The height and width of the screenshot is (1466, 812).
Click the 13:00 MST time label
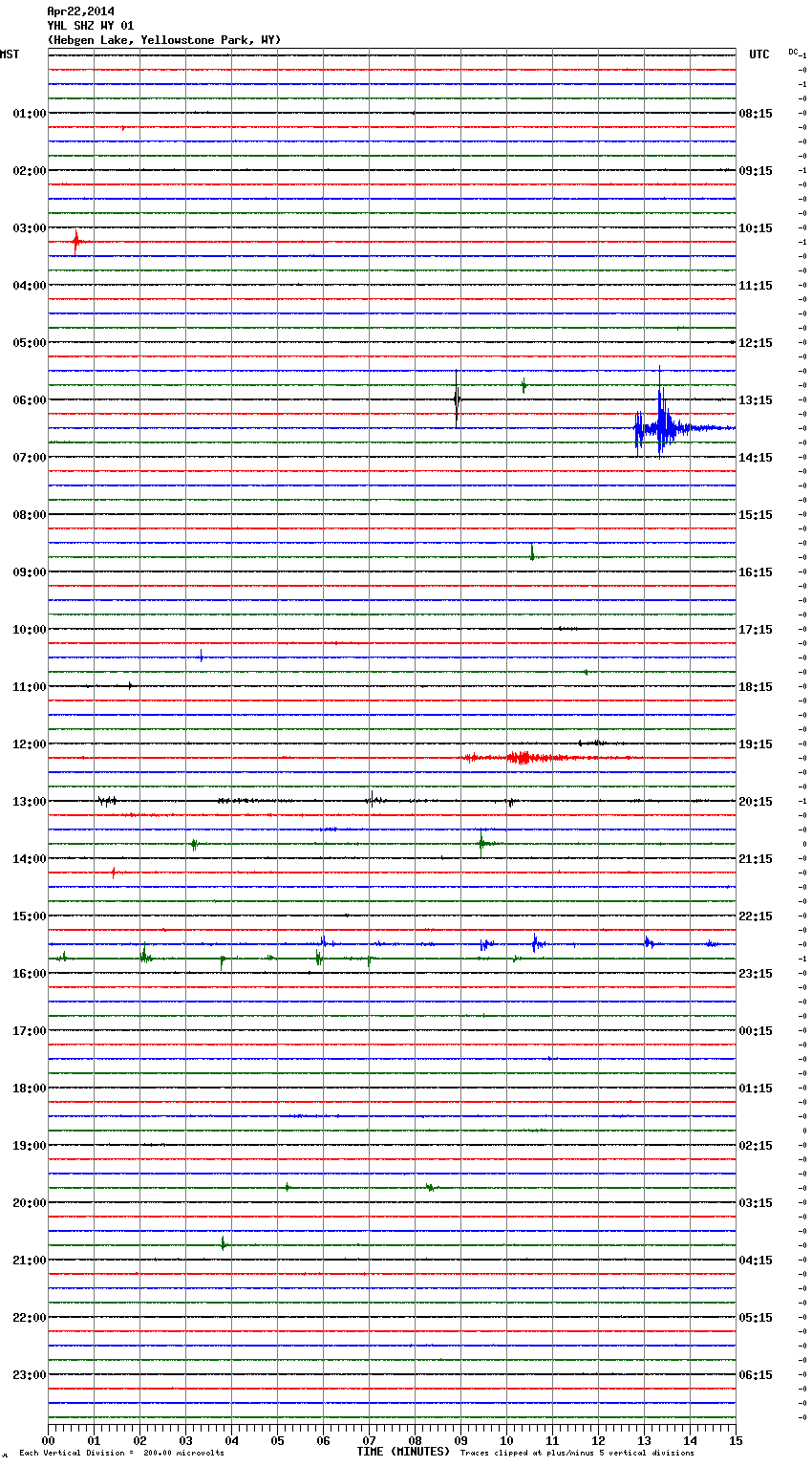coord(30,802)
